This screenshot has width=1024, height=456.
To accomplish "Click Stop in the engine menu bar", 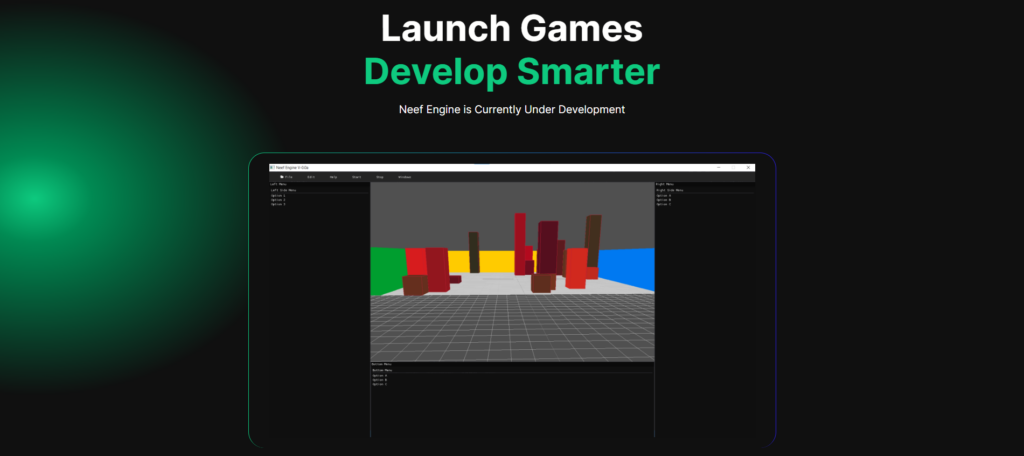I will click(x=379, y=177).
